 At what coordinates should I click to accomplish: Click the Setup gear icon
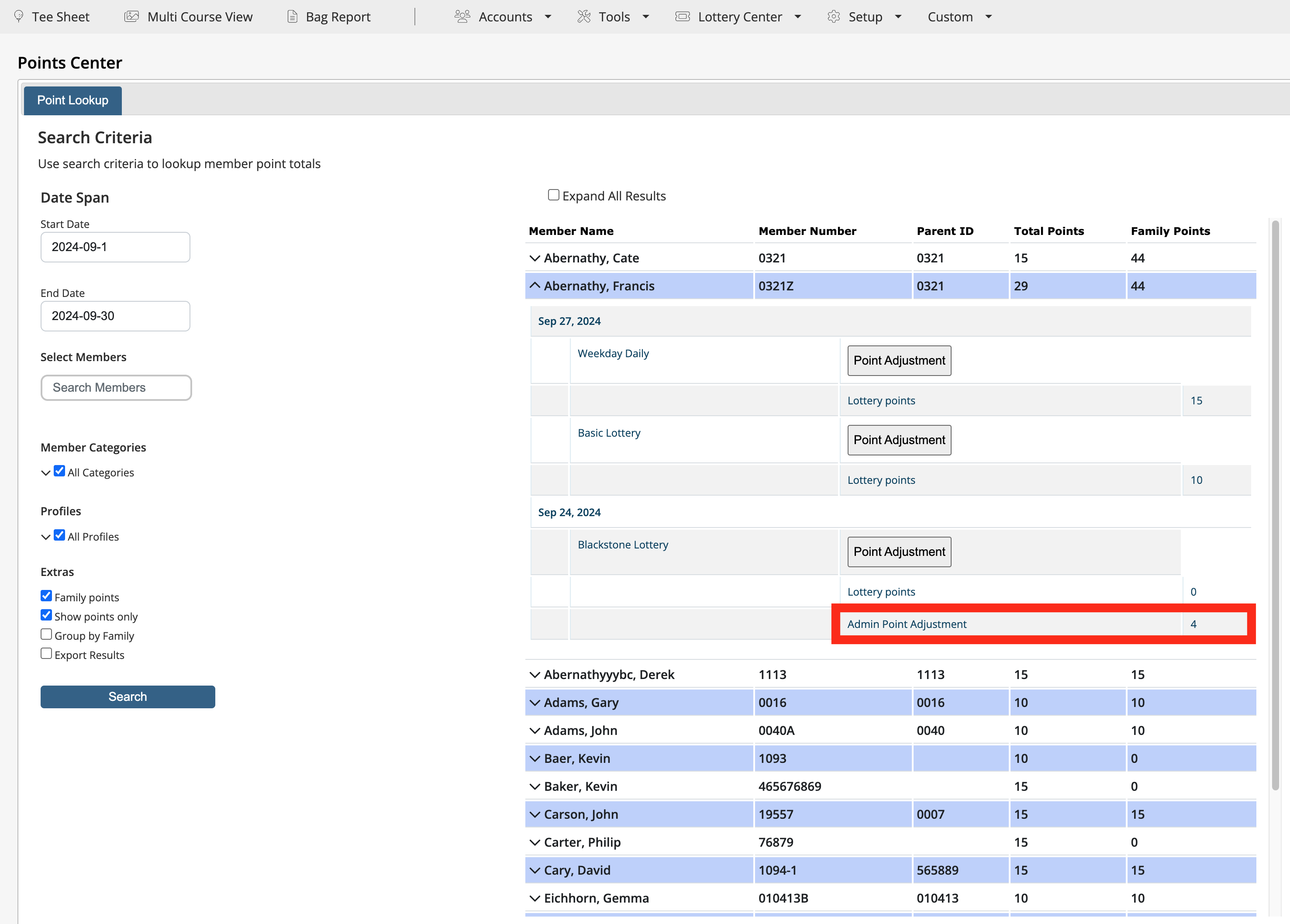tap(834, 17)
